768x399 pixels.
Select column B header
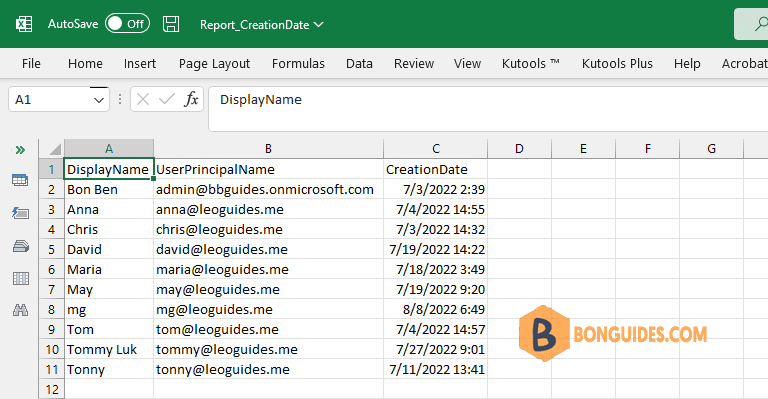(x=268, y=149)
